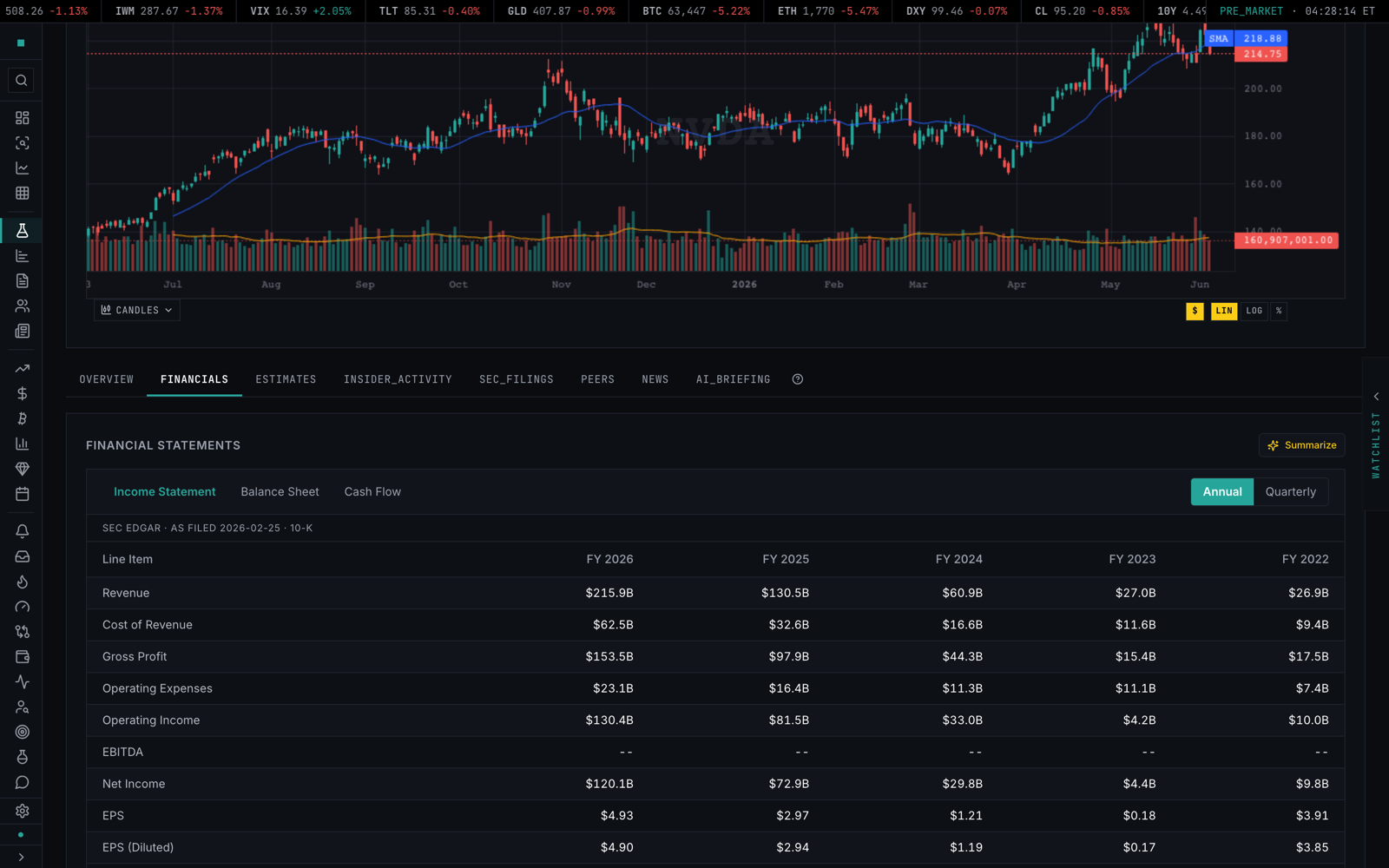Screen dimensions: 1389x868
Task: Click the GLD ticker in top bar
Action: point(561,11)
